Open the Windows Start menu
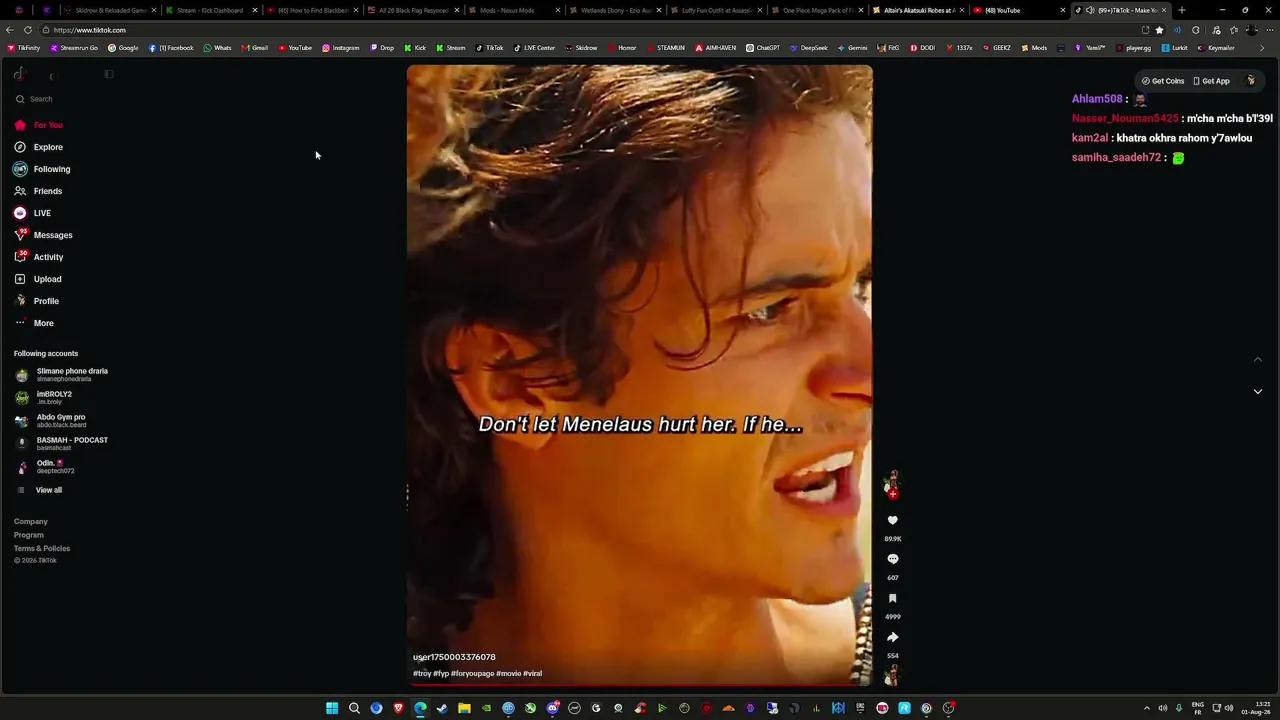The image size is (1280, 720). click(332, 708)
